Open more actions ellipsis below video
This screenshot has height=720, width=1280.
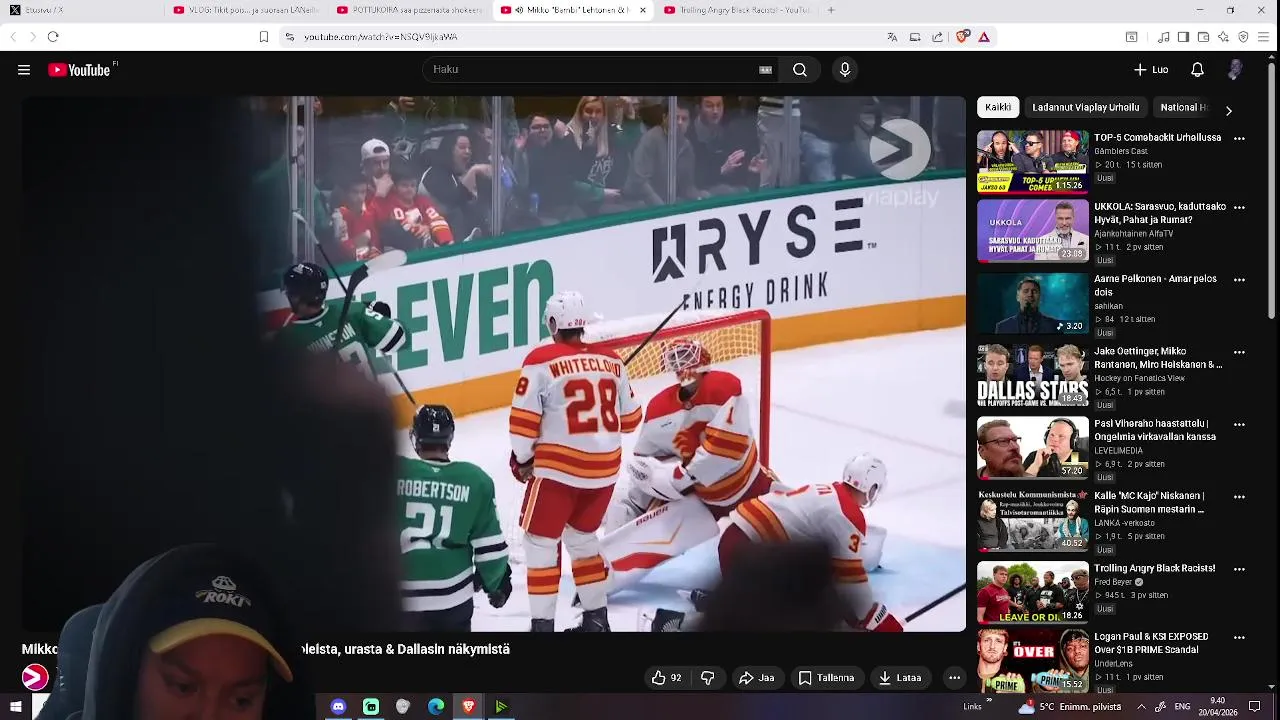pyautogui.click(x=954, y=678)
